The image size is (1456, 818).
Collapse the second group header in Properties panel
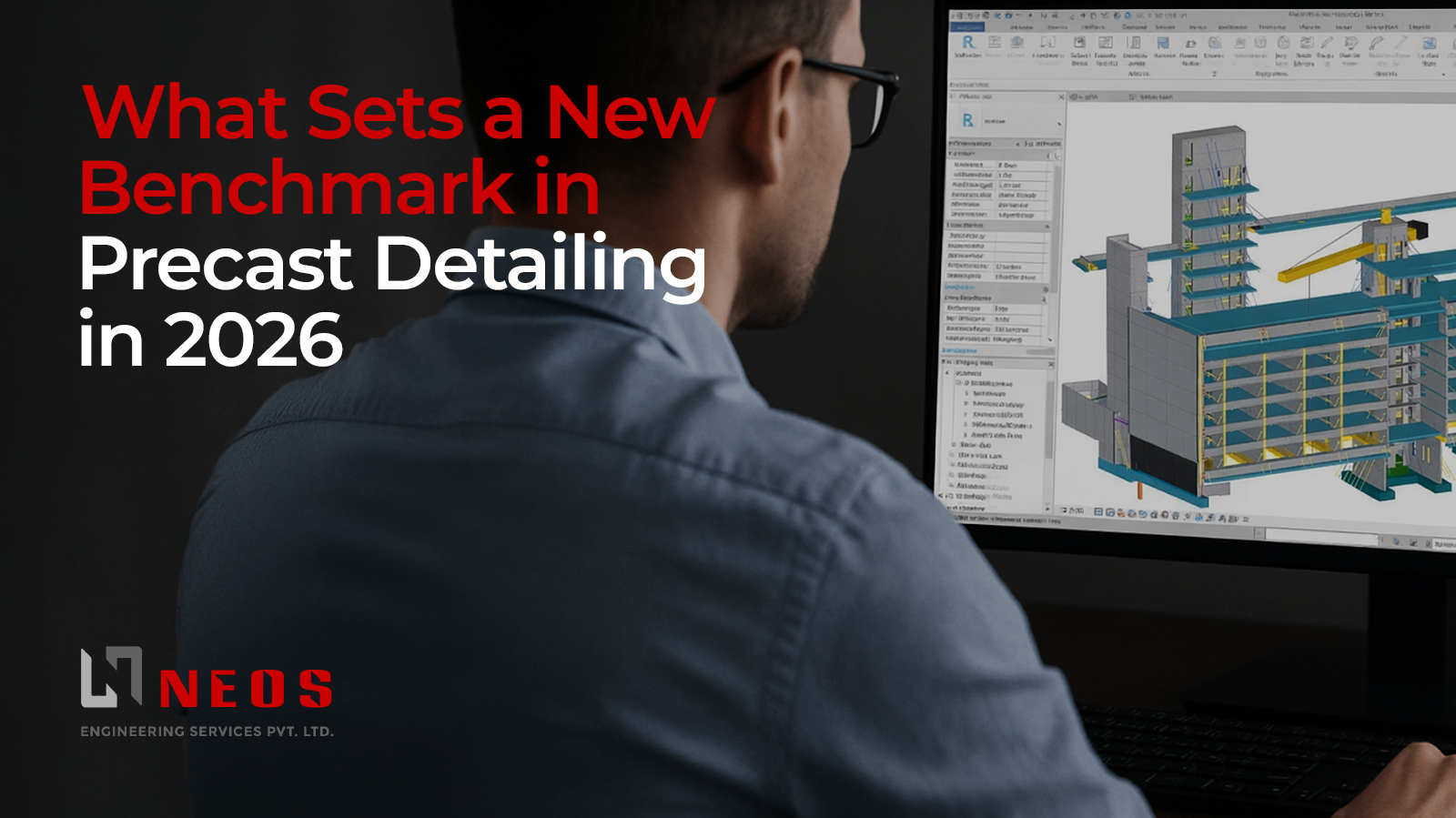(1046, 226)
